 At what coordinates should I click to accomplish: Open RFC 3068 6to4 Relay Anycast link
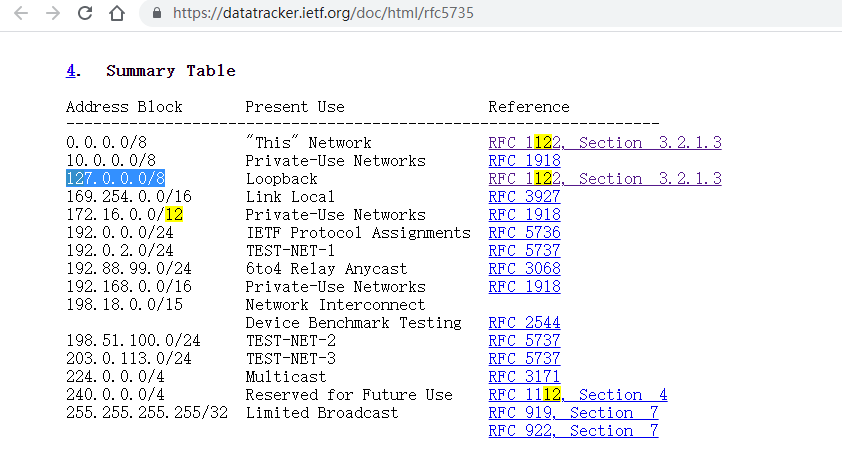click(x=524, y=268)
